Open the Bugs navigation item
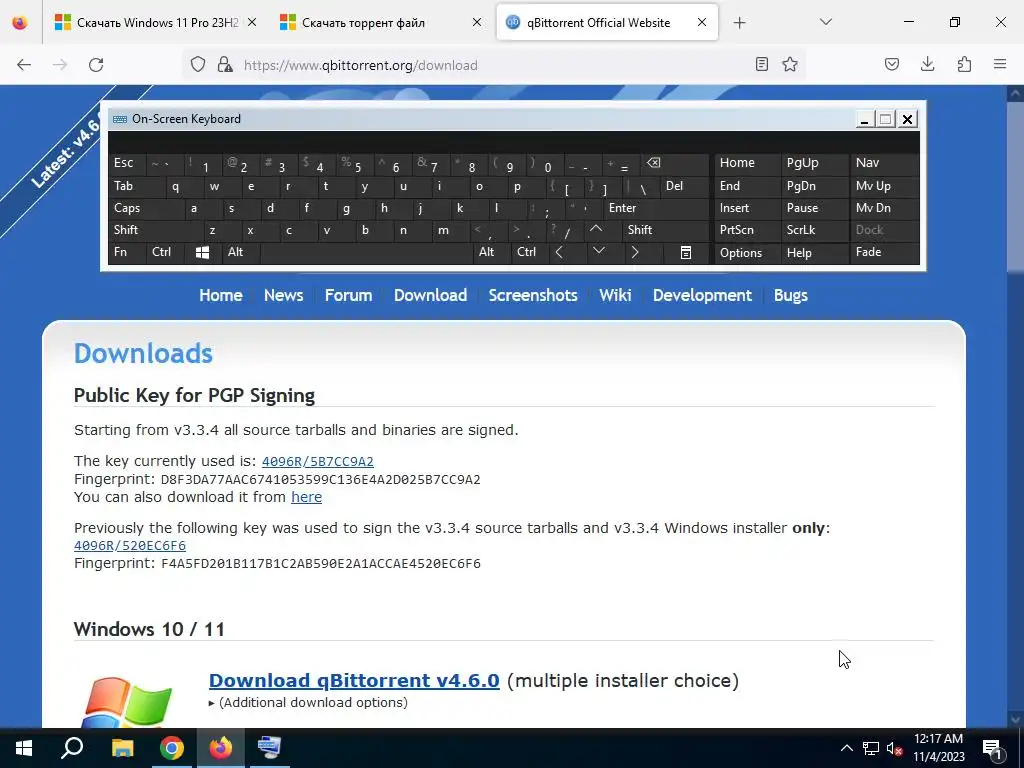 click(x=790, y=295)
